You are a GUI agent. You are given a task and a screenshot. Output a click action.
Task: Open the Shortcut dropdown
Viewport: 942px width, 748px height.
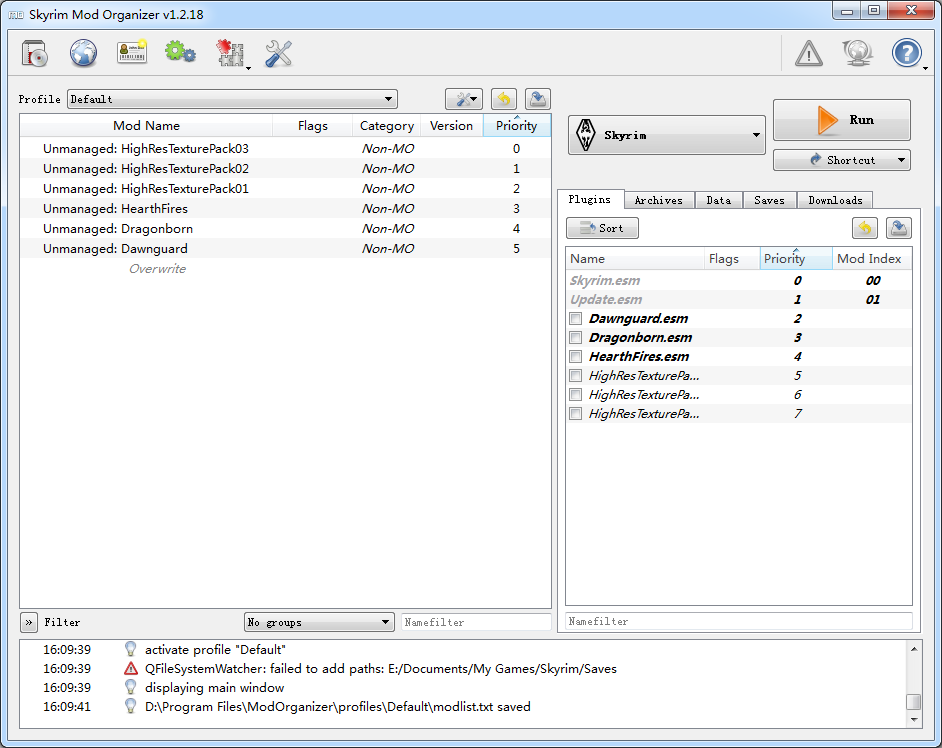point(842,160)
